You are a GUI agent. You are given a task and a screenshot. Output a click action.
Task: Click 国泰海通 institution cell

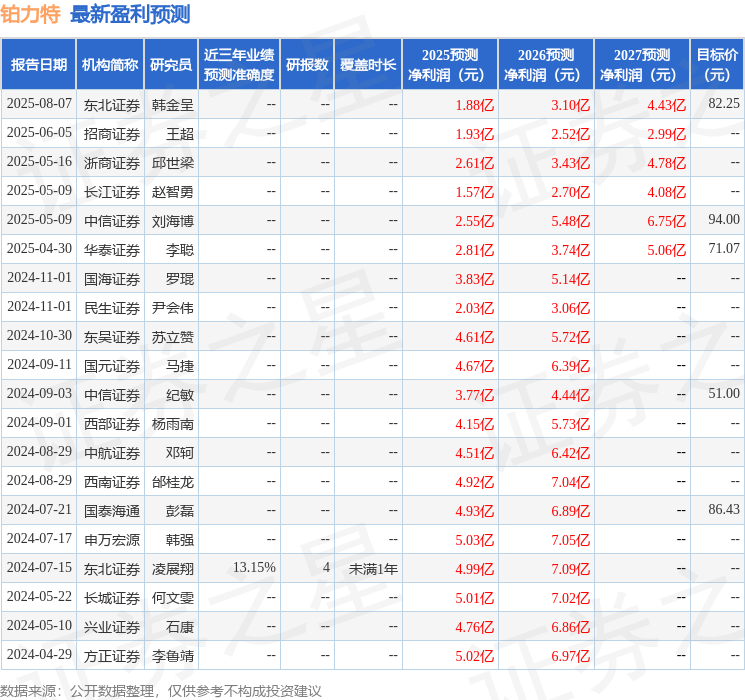tap(112, 511)
